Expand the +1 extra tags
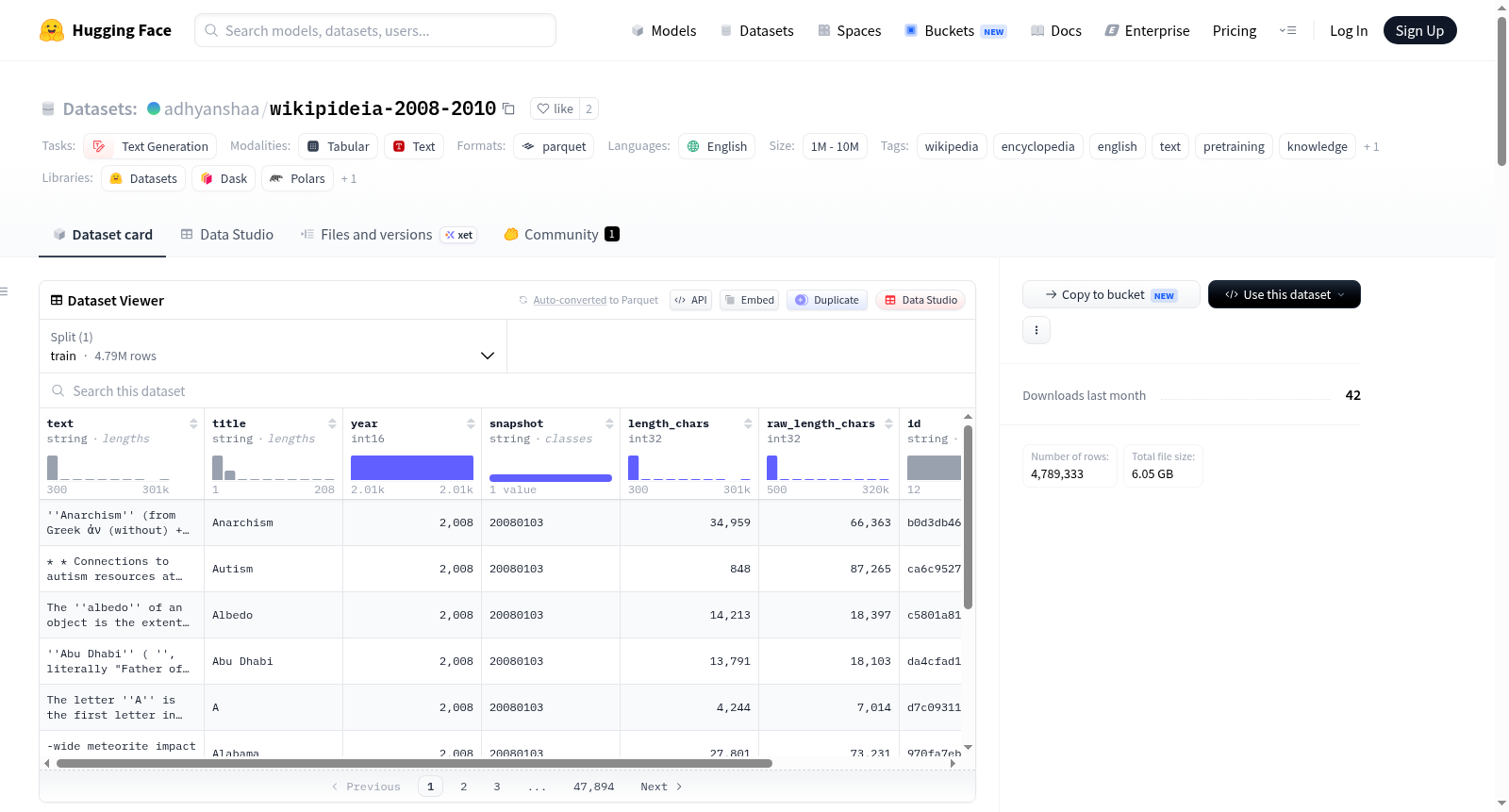 [1371, 146]
